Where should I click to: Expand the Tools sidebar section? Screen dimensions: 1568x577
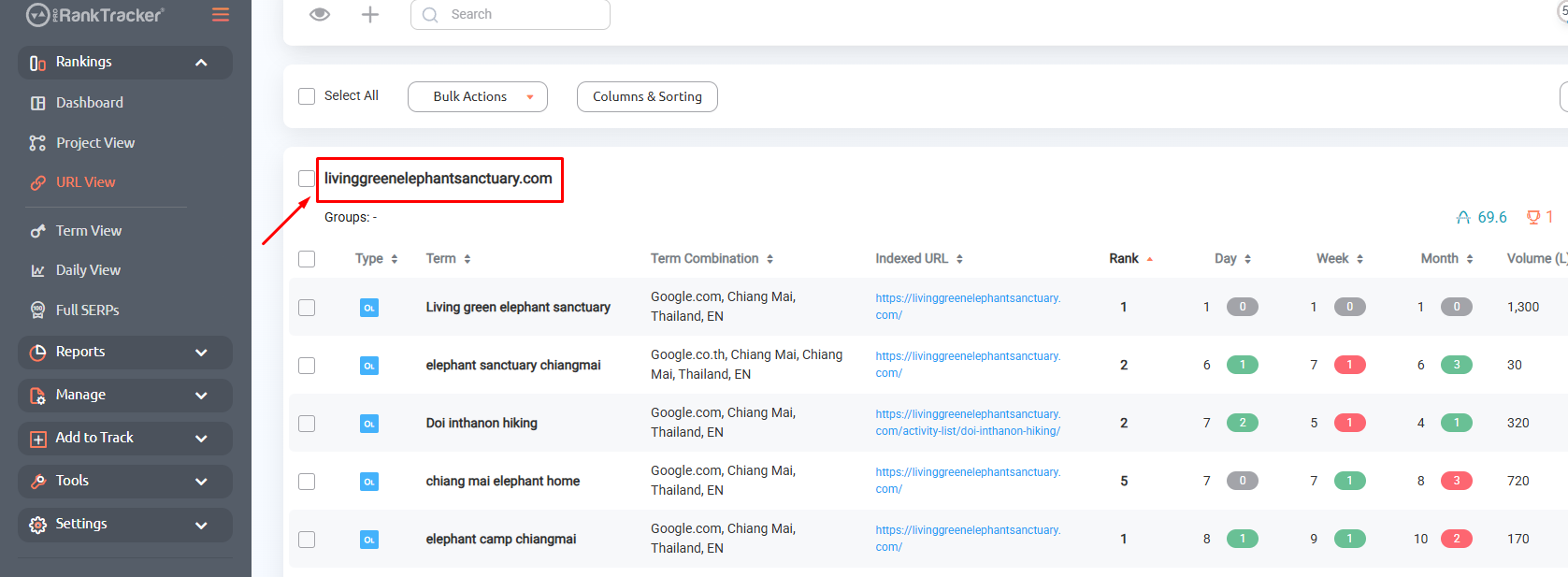pos(124,482)
